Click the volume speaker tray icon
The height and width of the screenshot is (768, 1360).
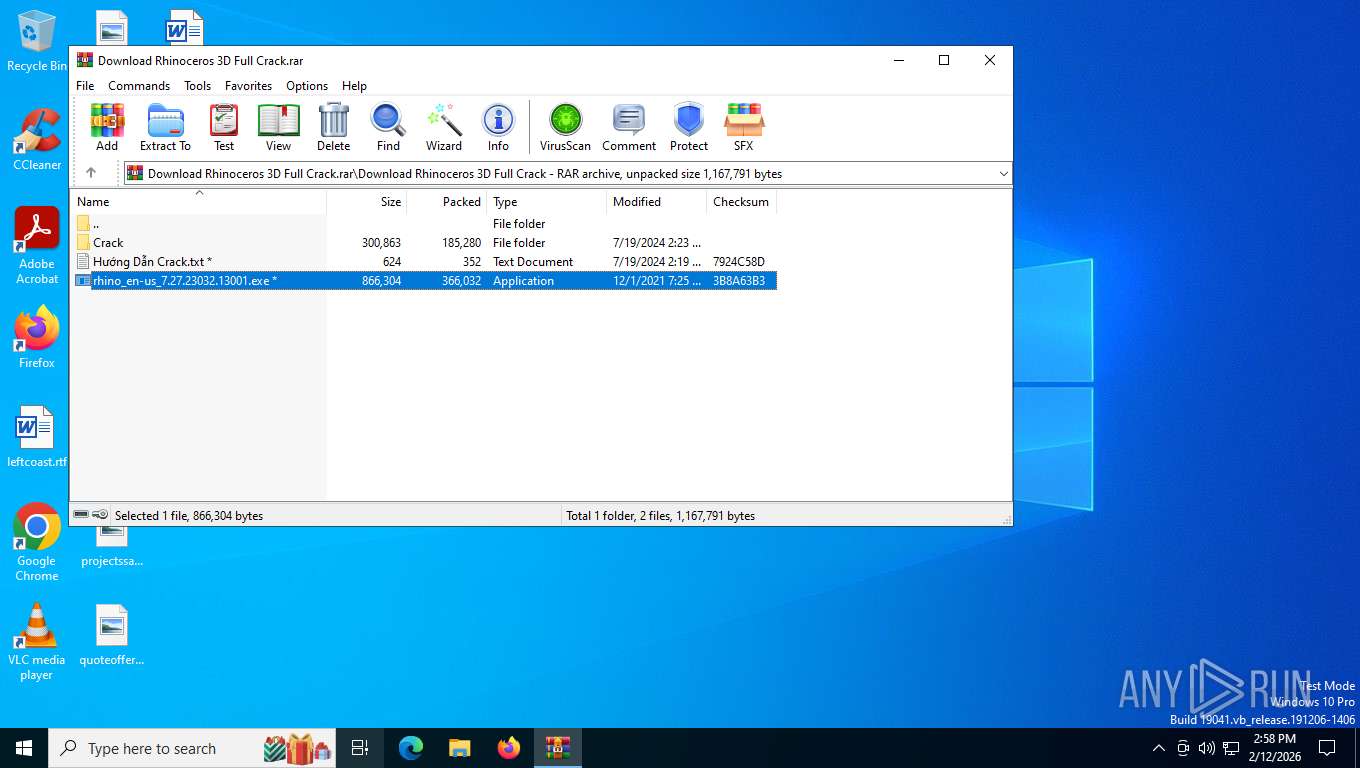1207,748
